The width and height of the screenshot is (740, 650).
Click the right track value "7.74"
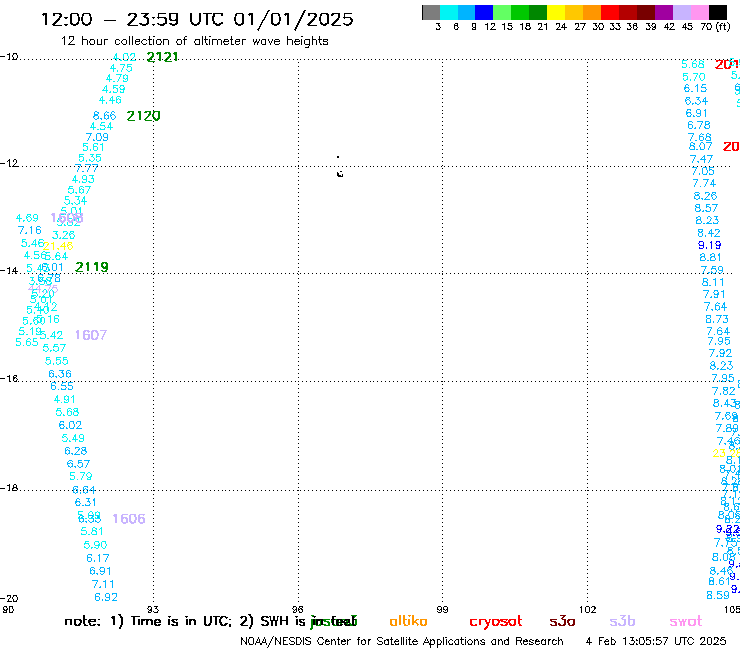[704, 183]
